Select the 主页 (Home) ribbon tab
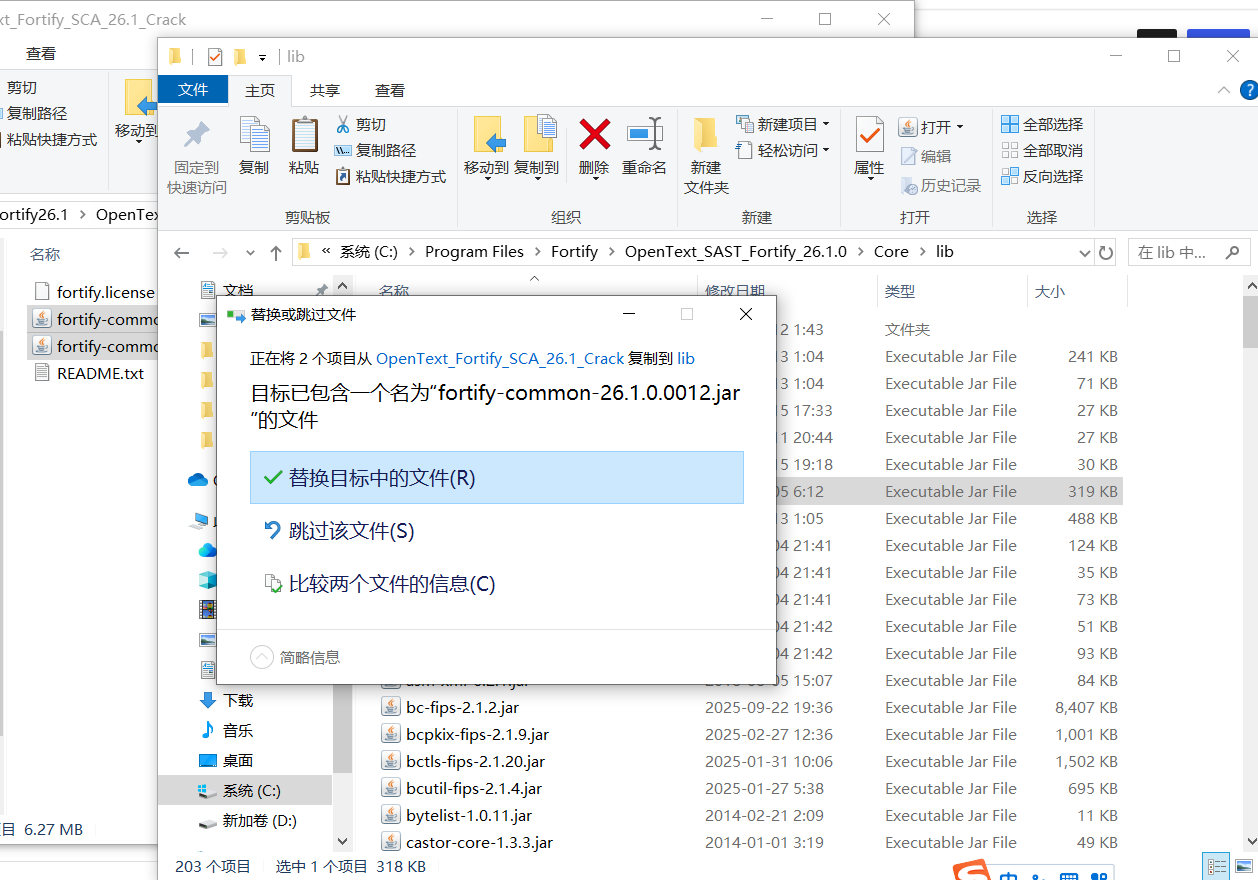1258x880 pixels. tap(260, 90)
